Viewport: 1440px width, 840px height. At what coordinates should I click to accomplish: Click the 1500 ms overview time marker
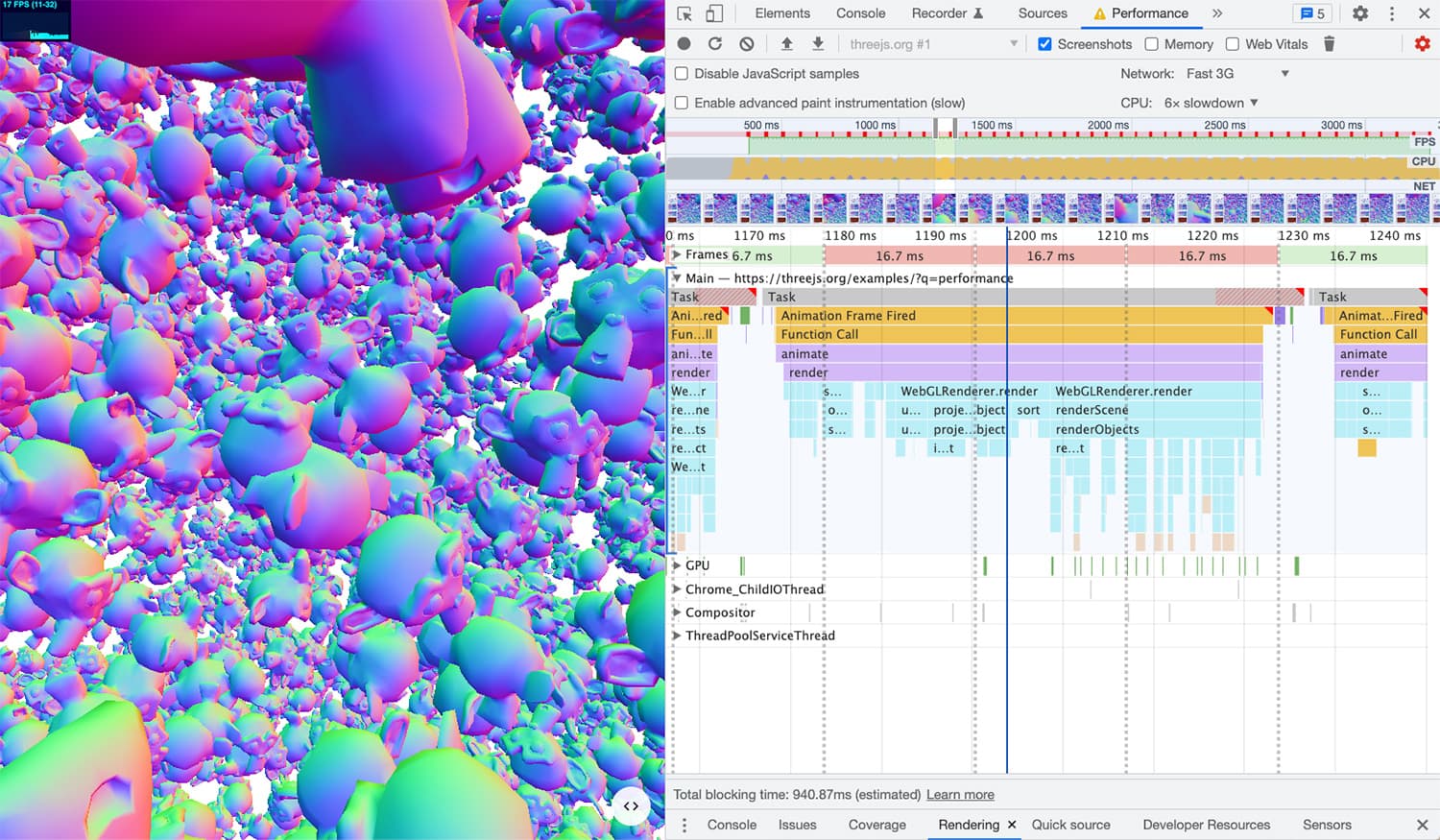pos(991,125)
